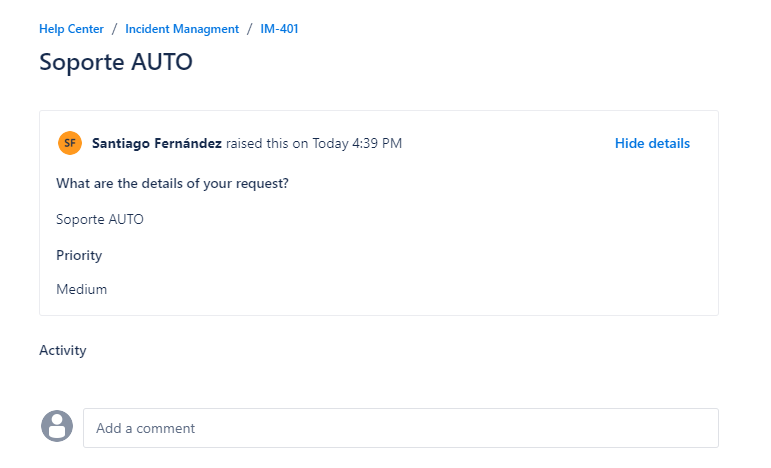Click into the Add a comment field
The height and width of the screenshot is (468, 771).
click(x=401, y=428)
